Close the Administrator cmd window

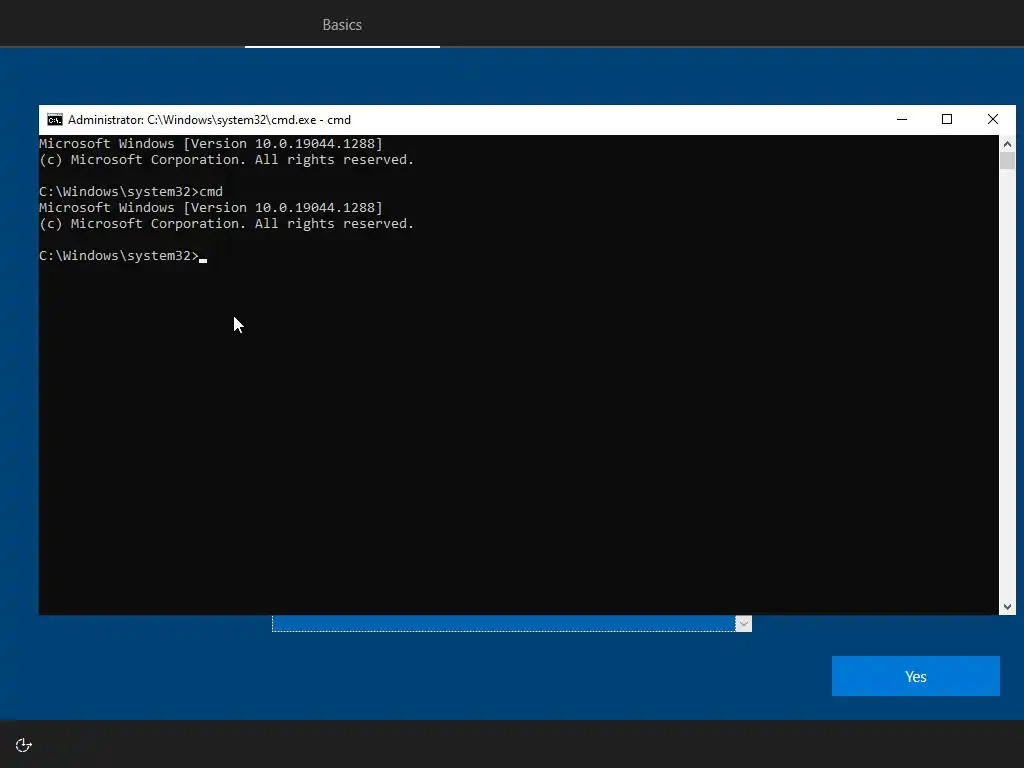[993, 120]
